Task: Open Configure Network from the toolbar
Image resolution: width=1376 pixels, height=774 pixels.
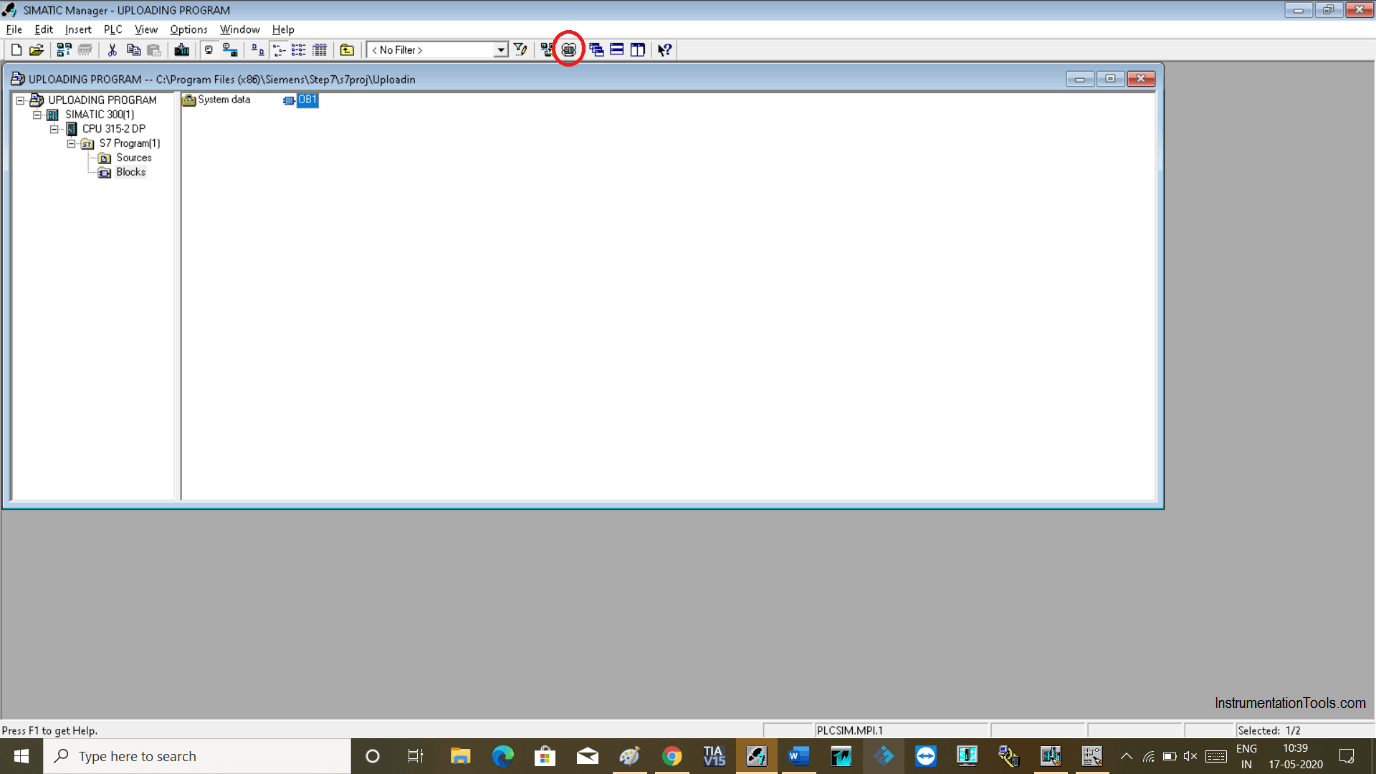Action: pos(547,50)
